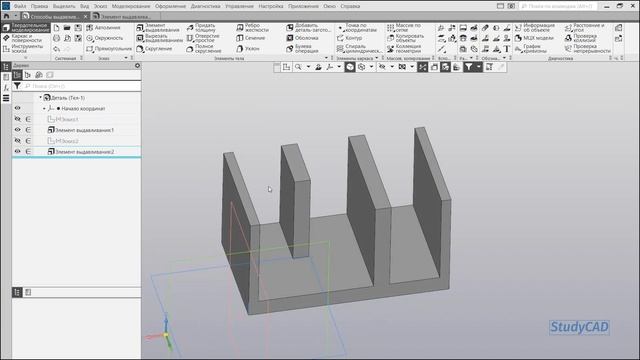The height and width of the screenshot is (360, 640).
Task: Select the Контур tool
Action: click(x=349, y=38)
